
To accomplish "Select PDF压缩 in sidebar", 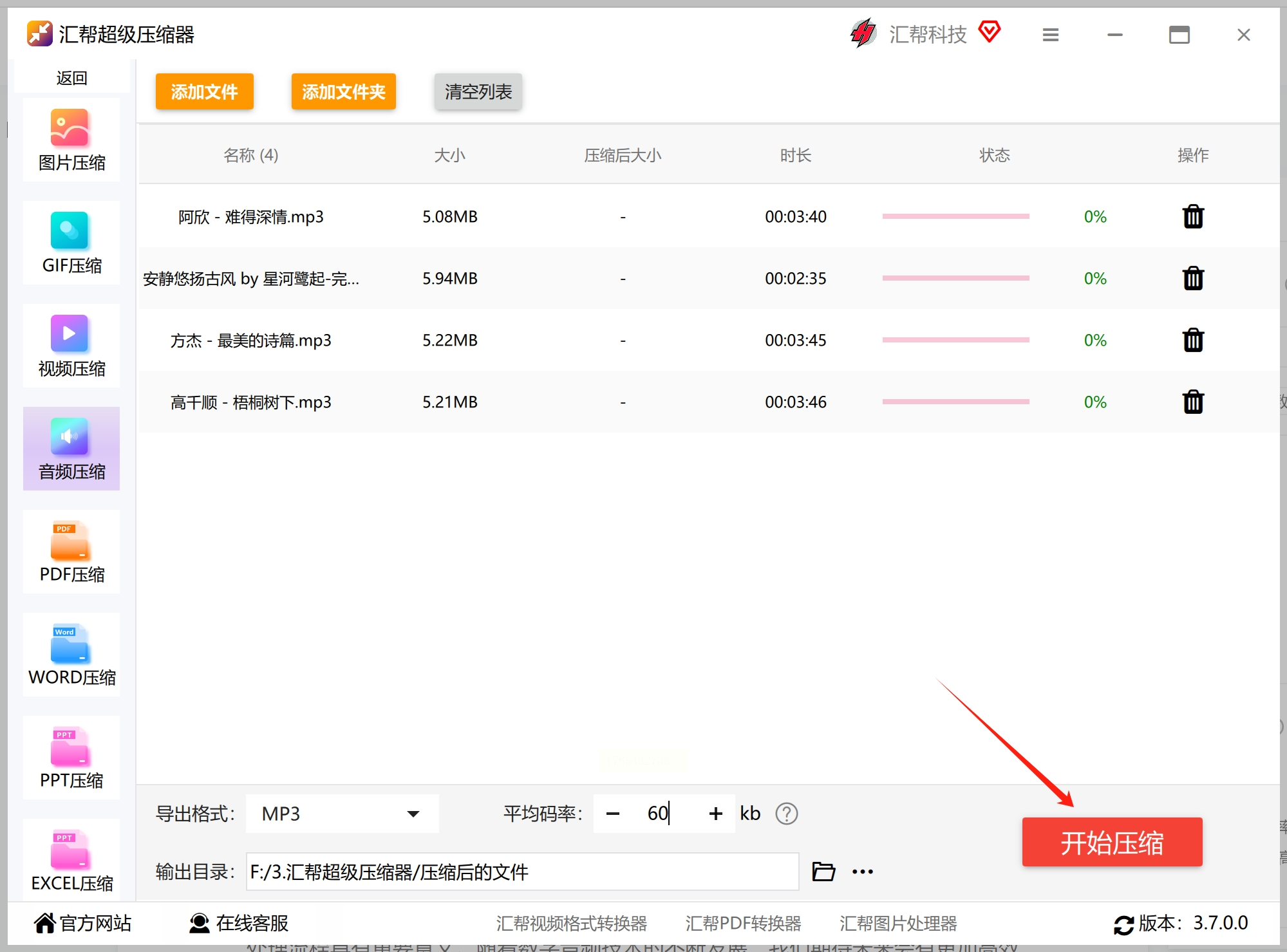I will [71, 552].
